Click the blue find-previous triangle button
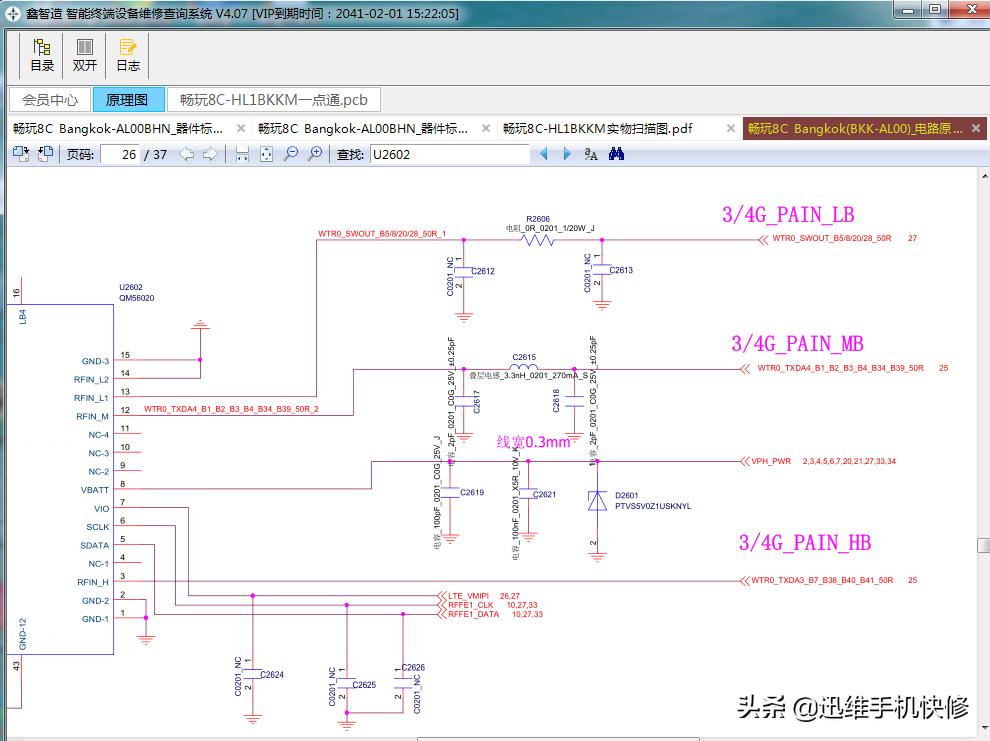Screen dimensions: 990x741 point(543,155)
